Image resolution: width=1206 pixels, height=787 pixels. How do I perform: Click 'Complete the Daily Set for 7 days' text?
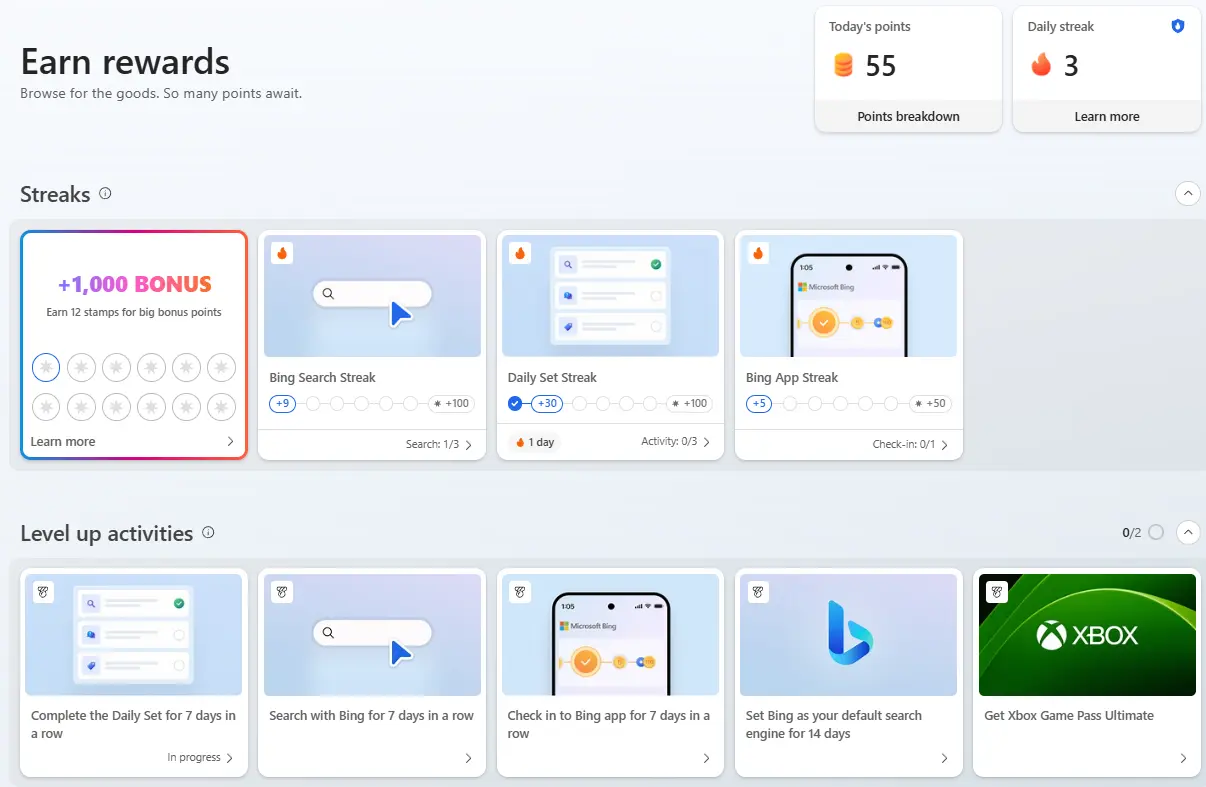133,725
